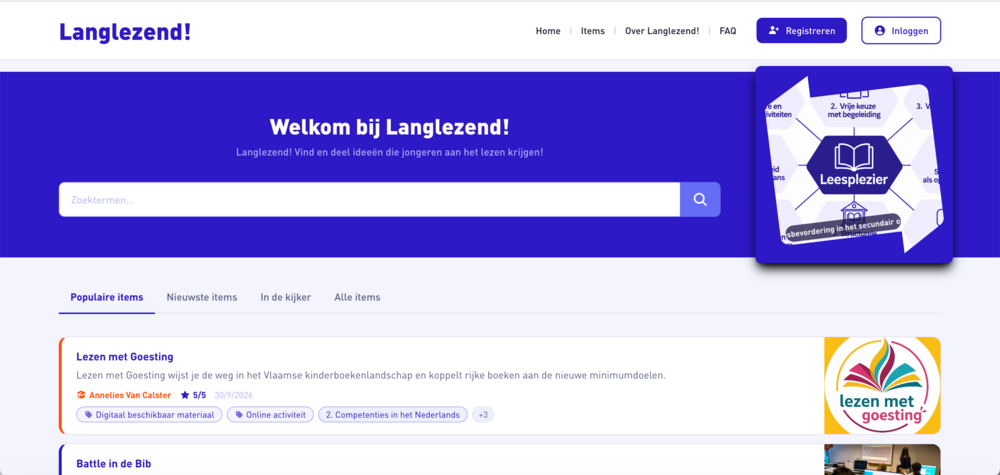Switch to Alle items tab
The image size is (1000, 475).
pos(357,297)
